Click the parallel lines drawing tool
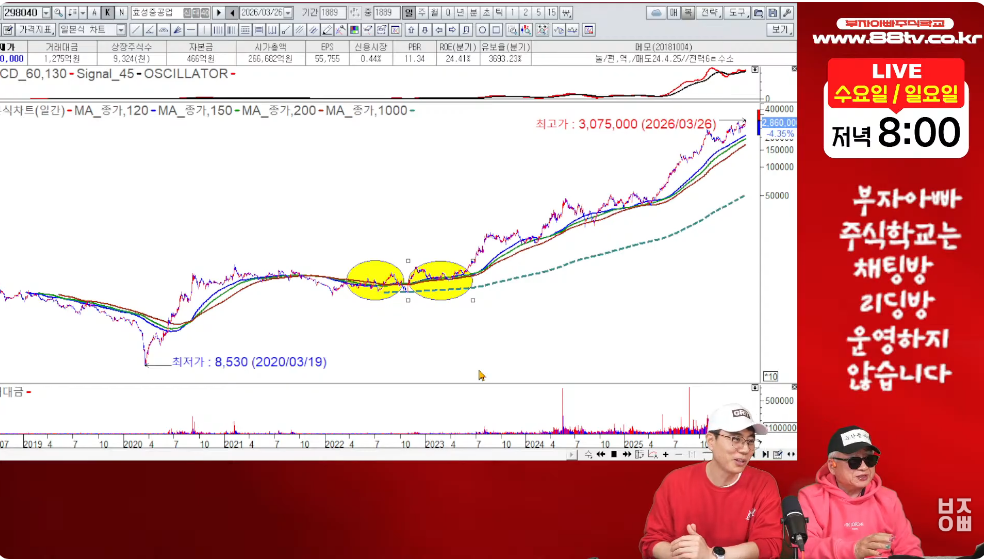Screen dimensions: 984x560 300,30
